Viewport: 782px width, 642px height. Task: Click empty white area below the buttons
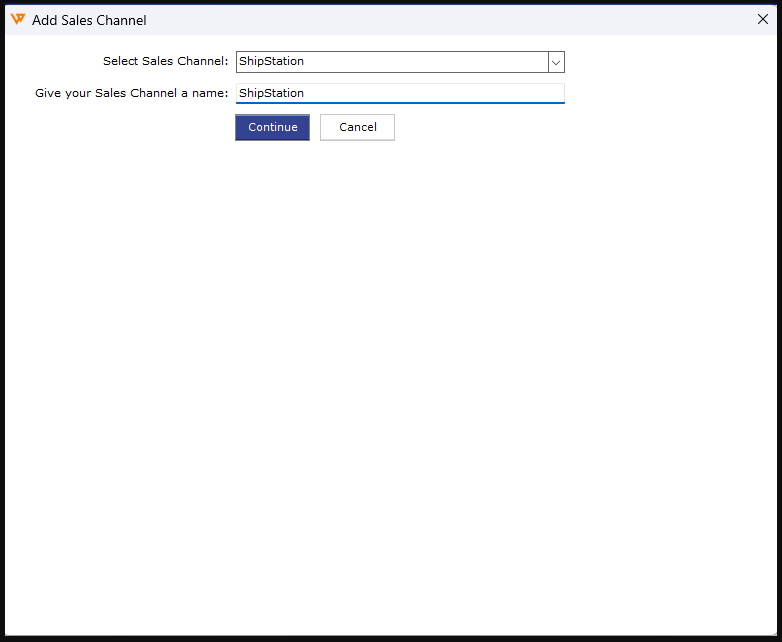click(390, 380)
